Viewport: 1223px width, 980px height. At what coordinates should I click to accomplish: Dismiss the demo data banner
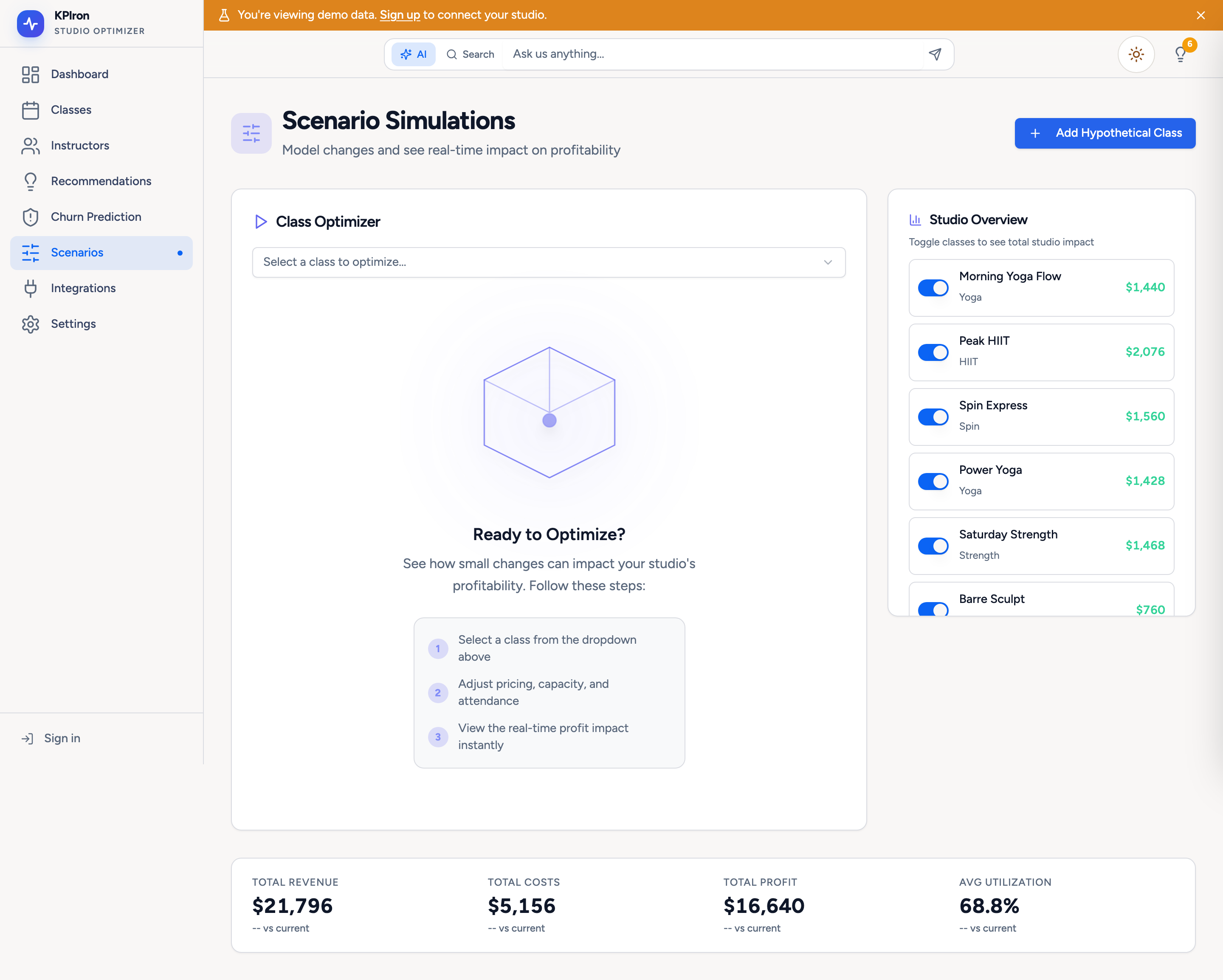pos(1201,15)
